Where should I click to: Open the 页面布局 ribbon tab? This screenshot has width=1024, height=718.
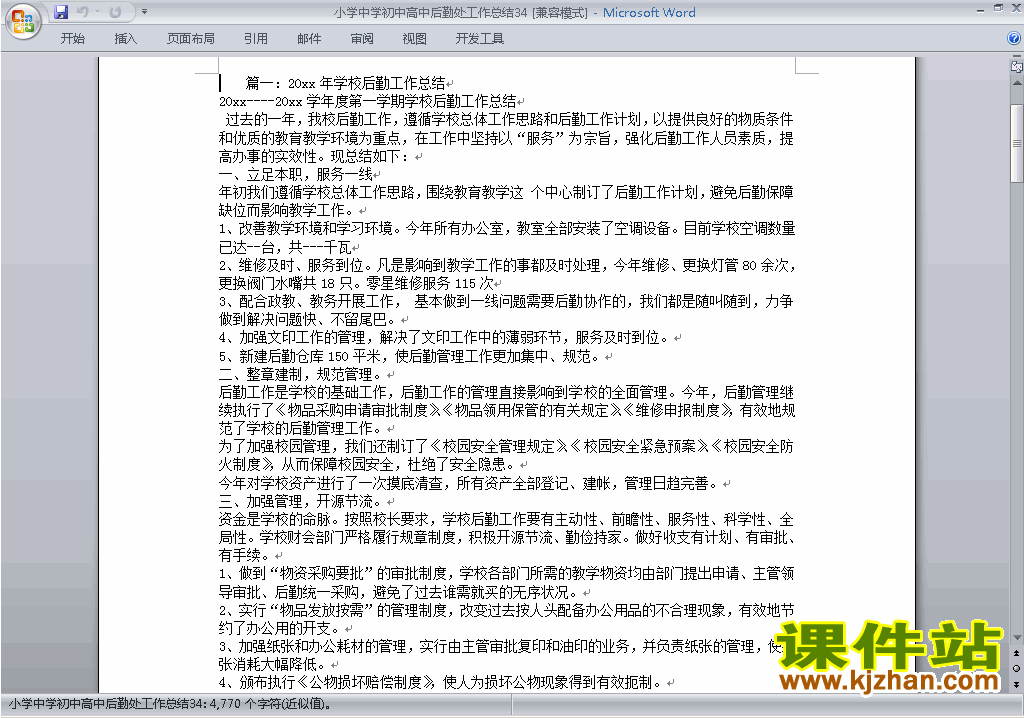point(191,39)
